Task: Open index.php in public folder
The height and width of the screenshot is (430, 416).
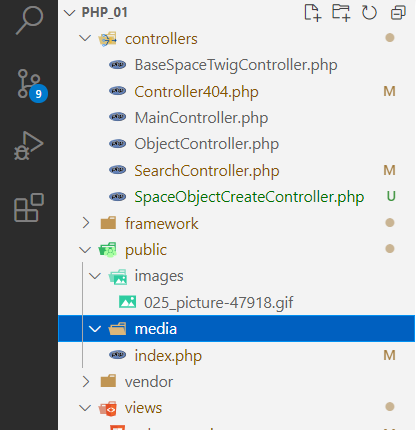Action: 168,355
